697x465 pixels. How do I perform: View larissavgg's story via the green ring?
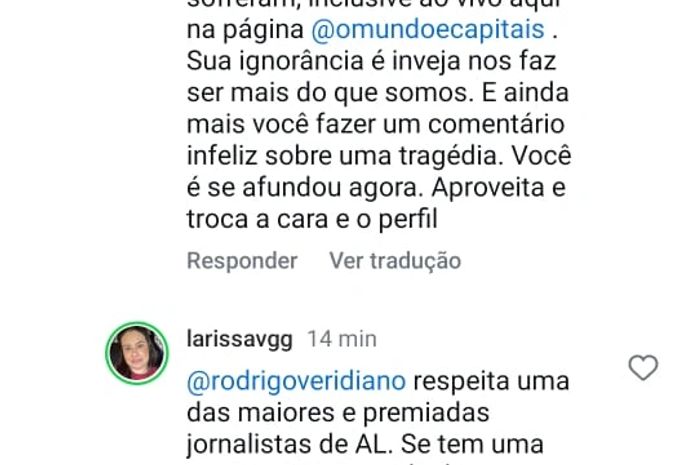click(x=137, y=353)
